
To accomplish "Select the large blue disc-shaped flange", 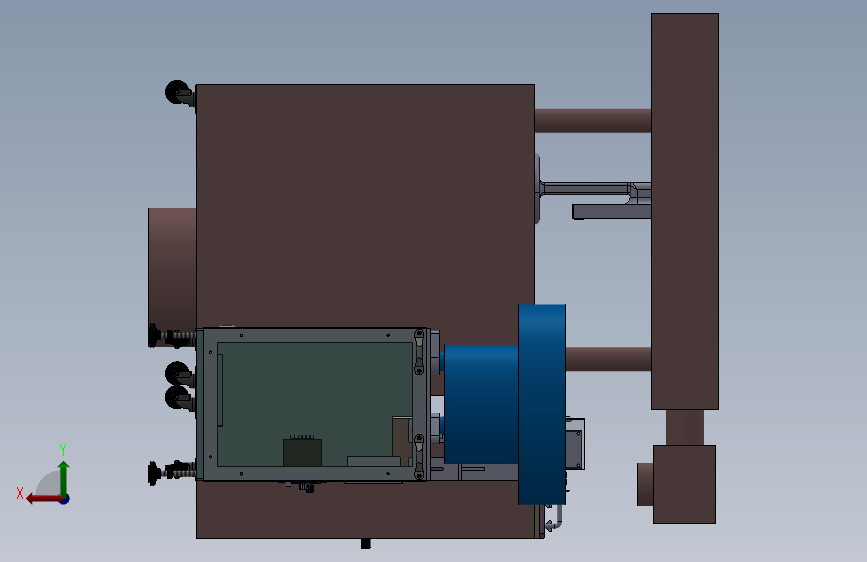I will click(542, 404).
